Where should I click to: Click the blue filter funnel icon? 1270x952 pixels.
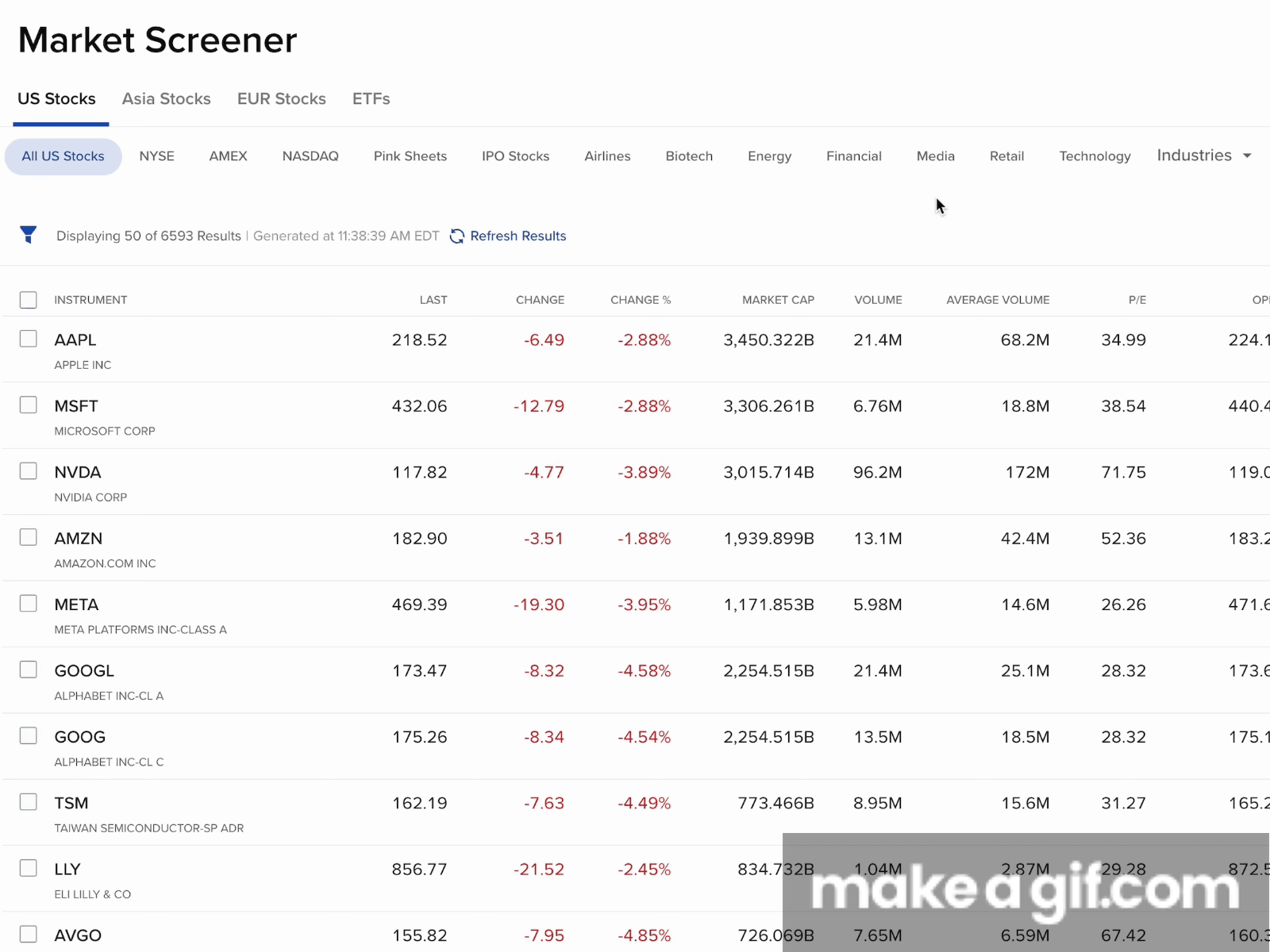29,235
